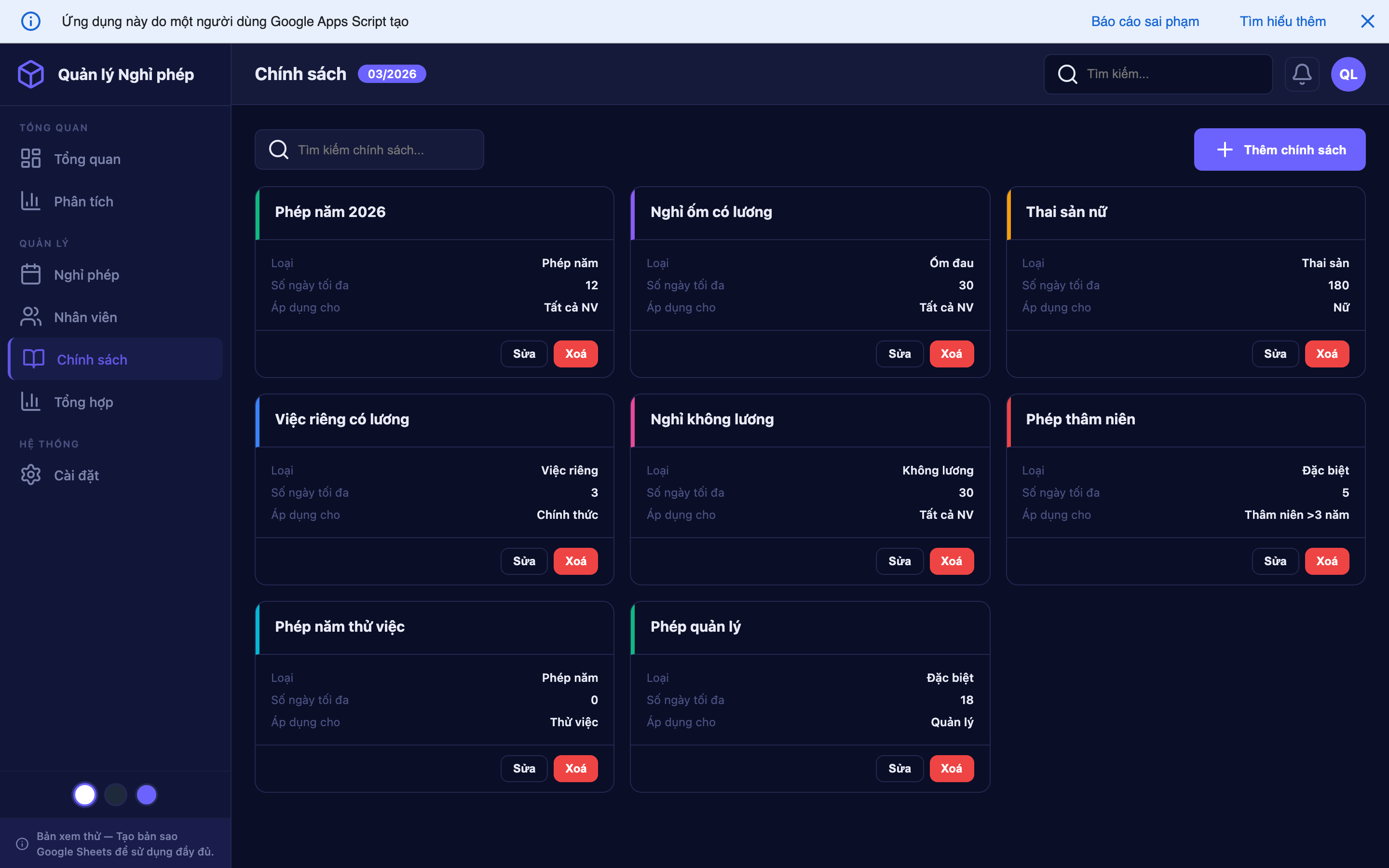Click the Phân tích analytics chart icon
This screenshot has height=868, width=1389.
pyautogui.click(x=30, y=201)
